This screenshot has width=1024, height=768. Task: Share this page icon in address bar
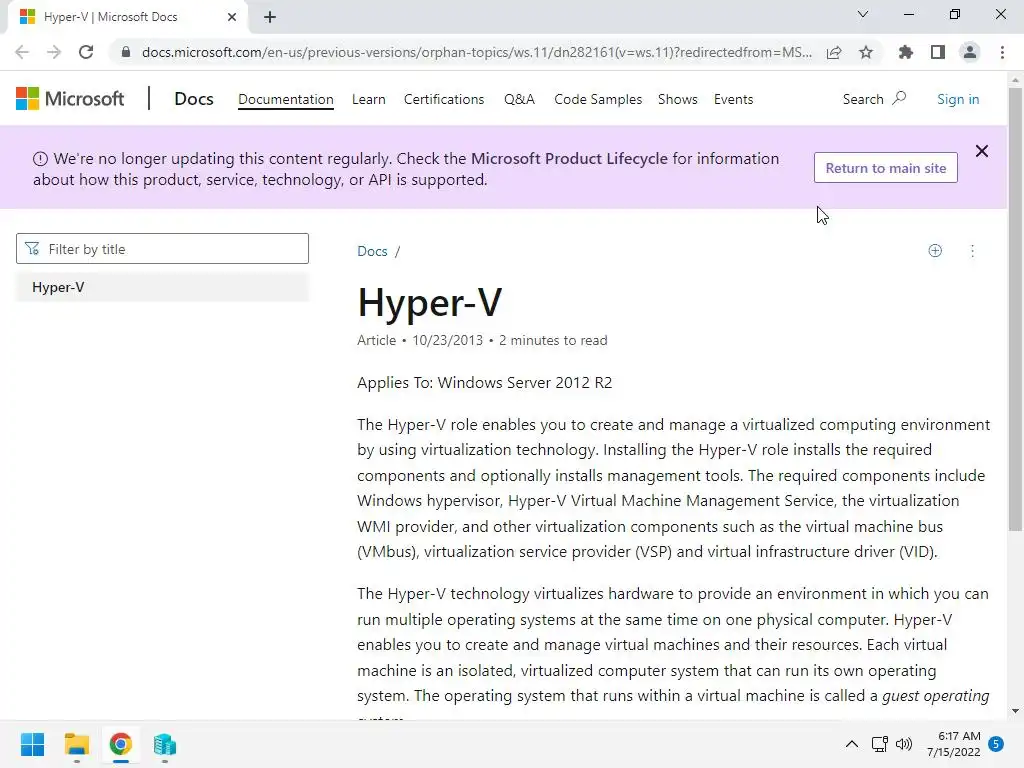coord(834,52)
